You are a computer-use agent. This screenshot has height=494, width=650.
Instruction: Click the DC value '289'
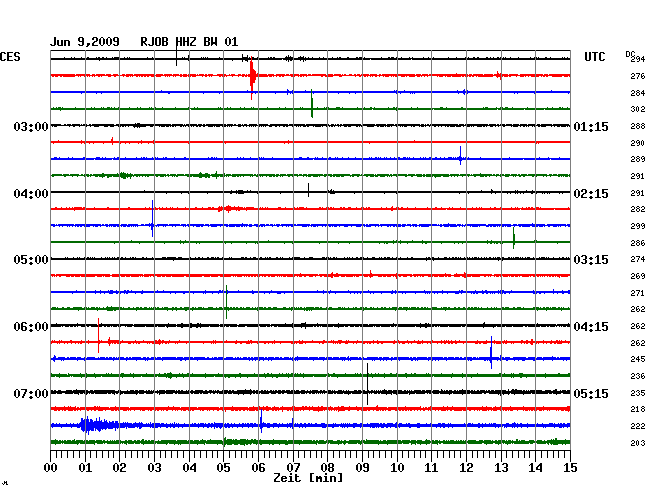tap(638, 159)
